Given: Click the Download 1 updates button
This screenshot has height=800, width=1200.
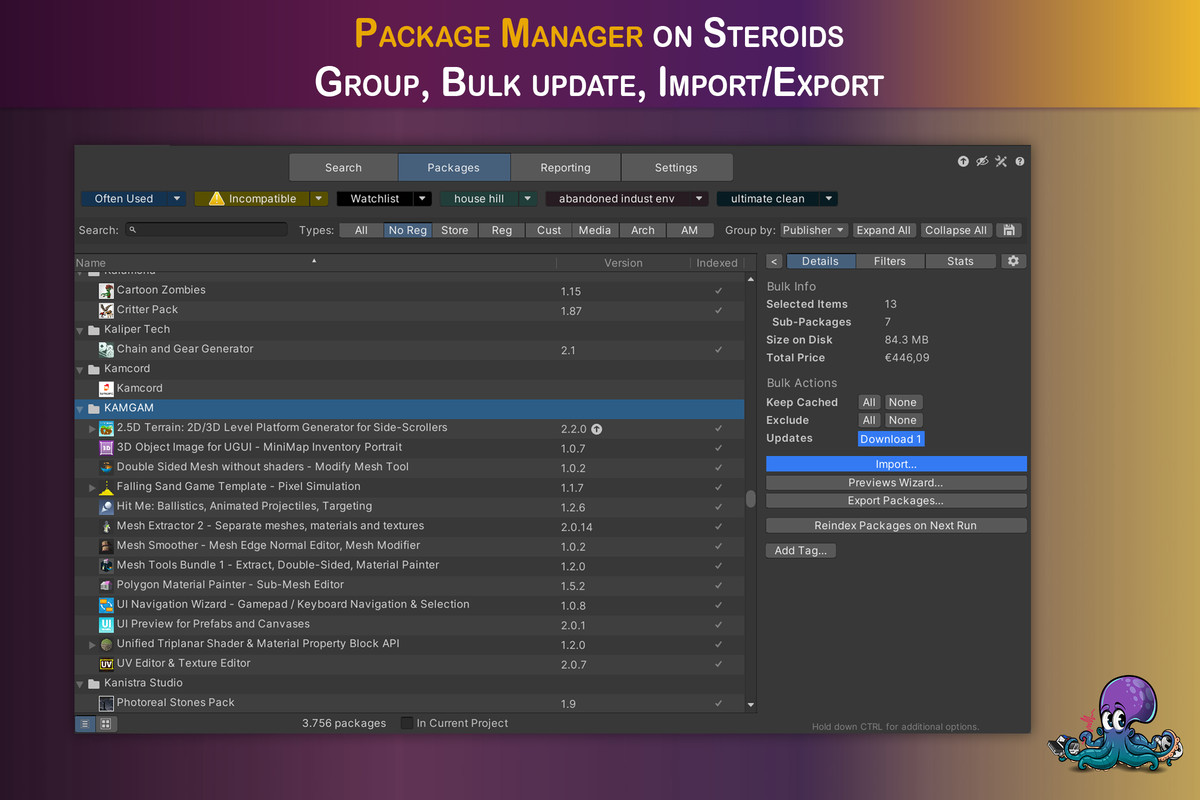Looking at the screenshot, I should 890,439.
